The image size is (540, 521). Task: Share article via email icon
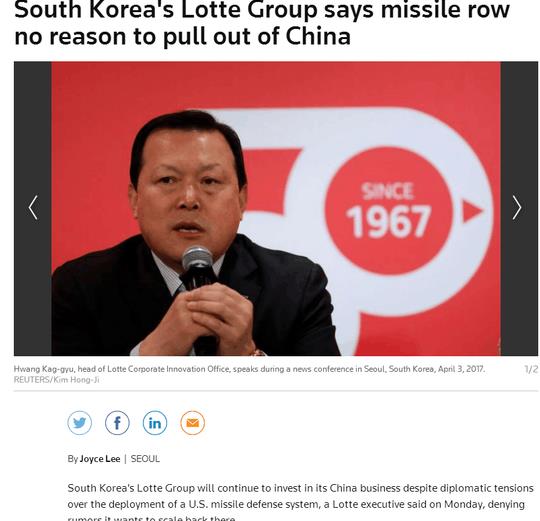click(x=193, y=423)
